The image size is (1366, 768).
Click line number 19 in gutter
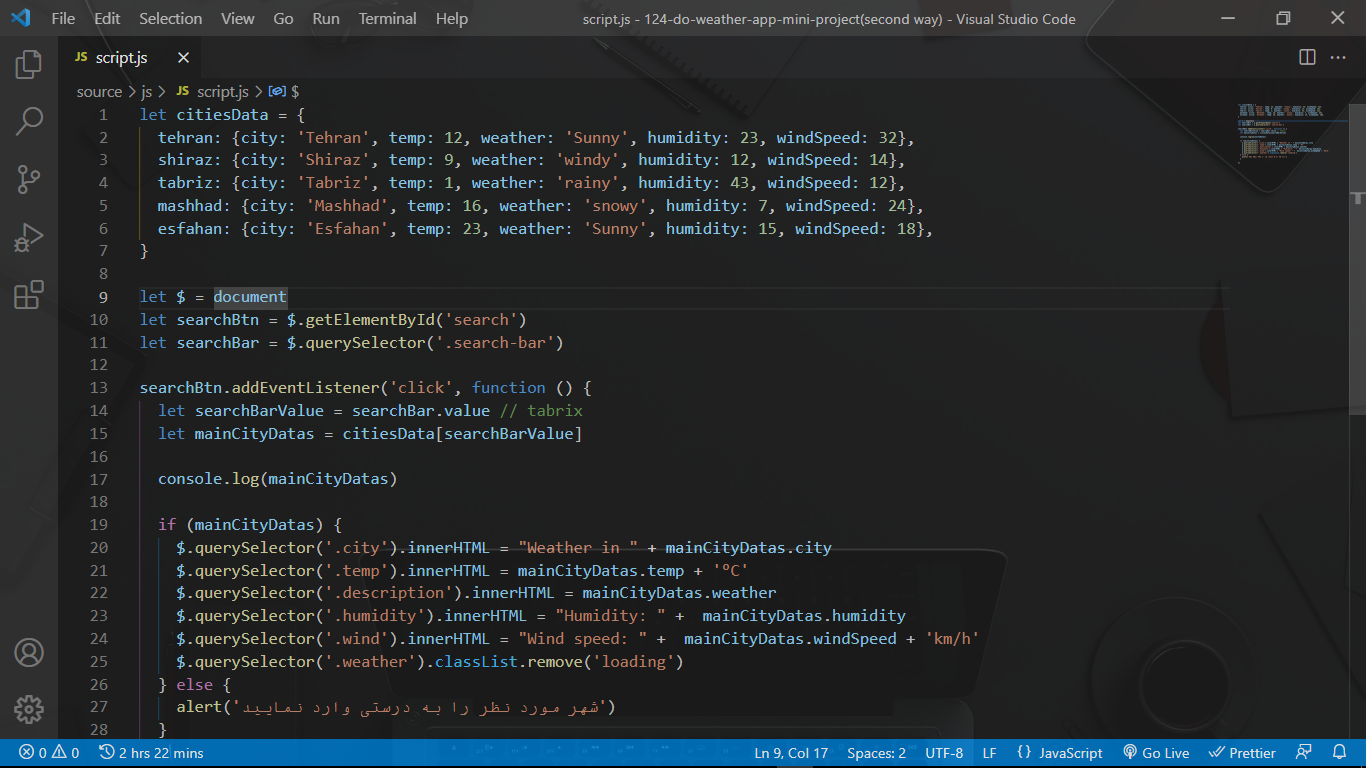99,524
